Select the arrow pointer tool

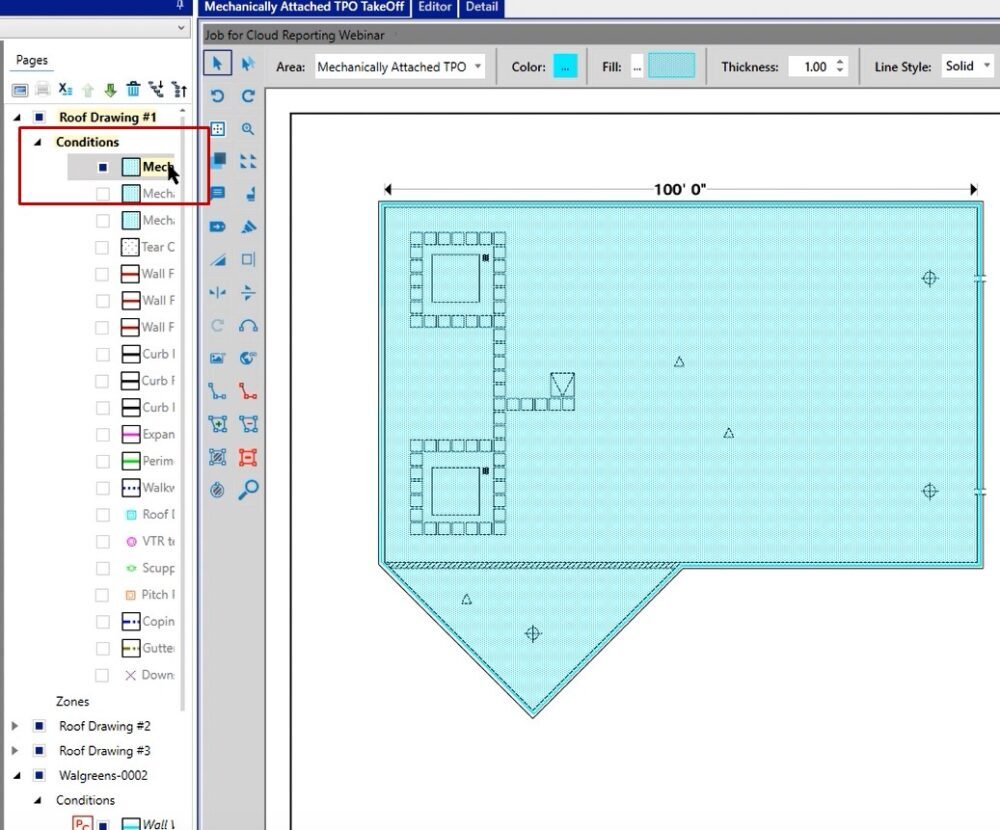tap(218, 64)
